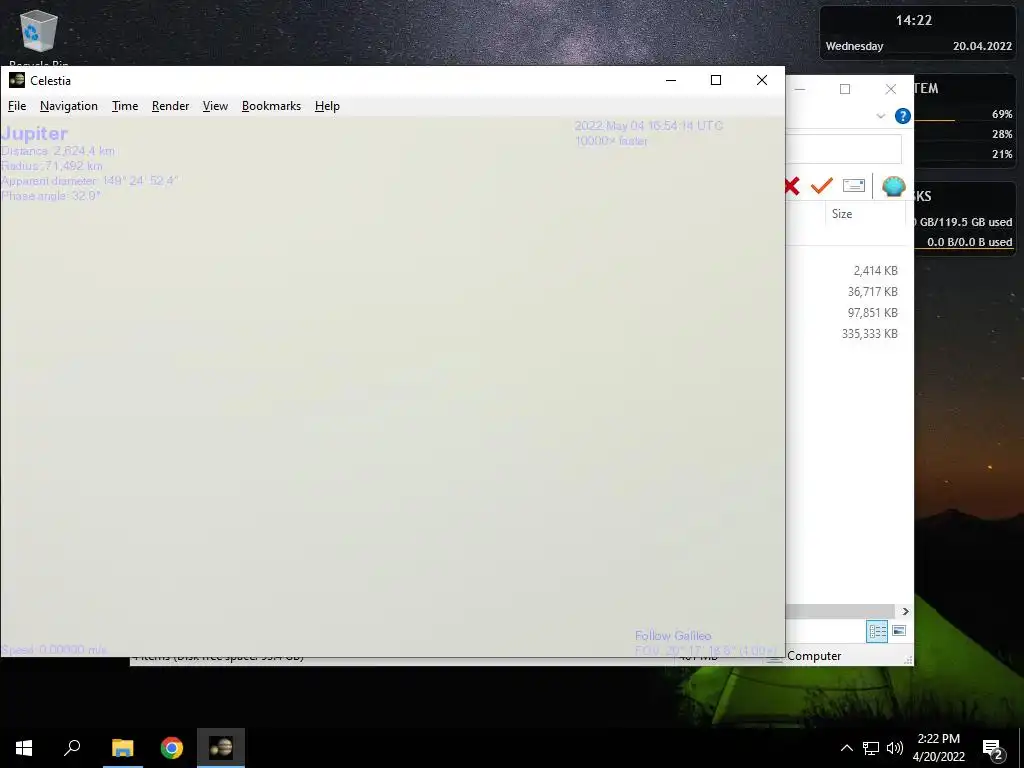Open the notification center icon
The image size is (1024, 768).
click(993, 749)
